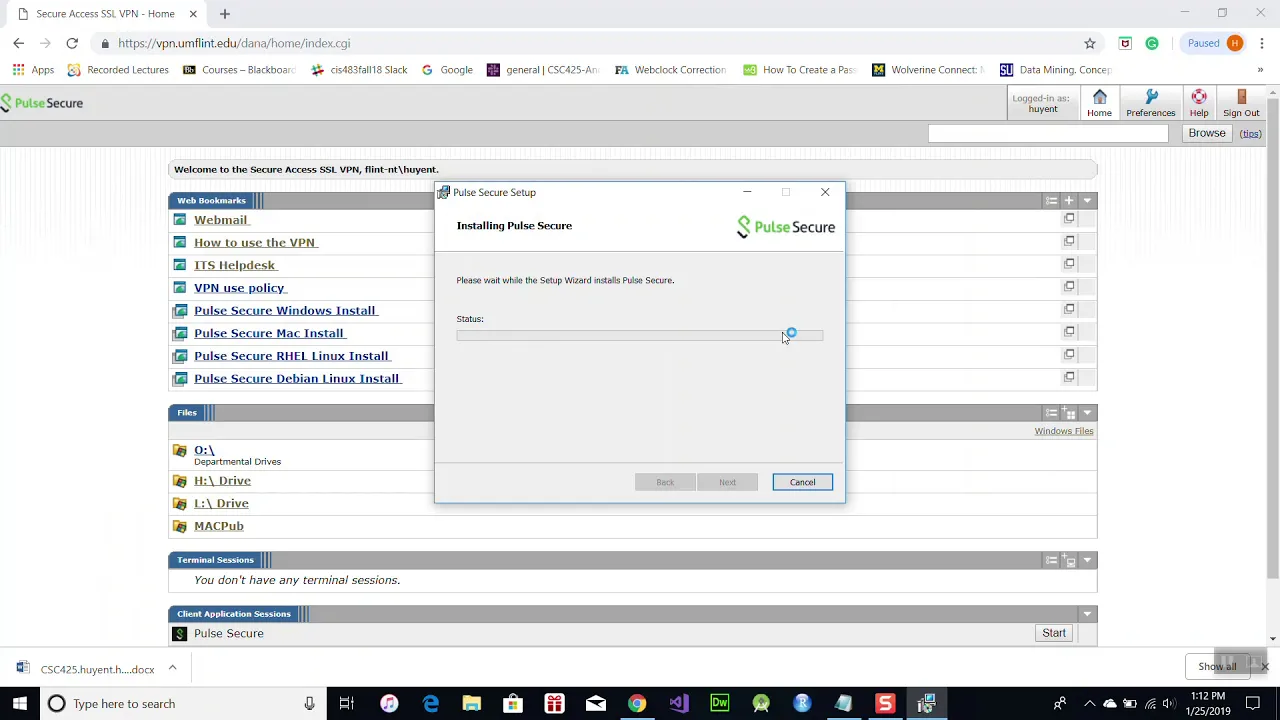Cancel the Pulse Secure installation
The width and height of the screenshot is (1280, 720).
pos(802,482)
